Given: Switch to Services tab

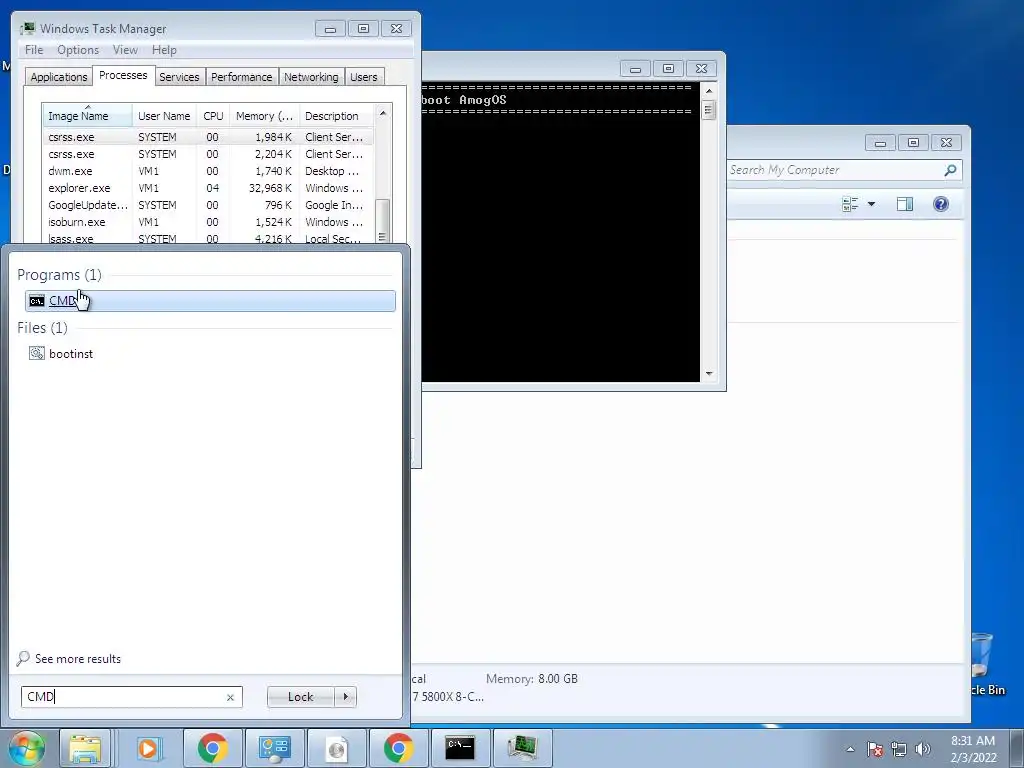Looking at the screenshot, I should pyautogui.click(x=179, y=77).
